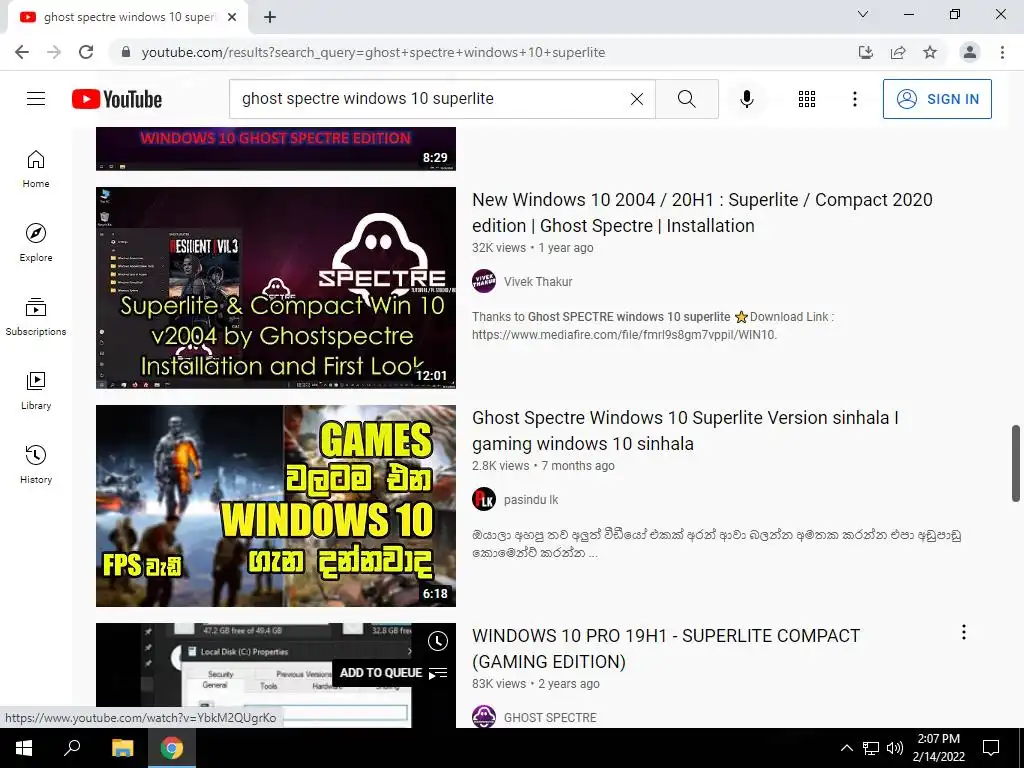The image size is (1024, 768).
Task: Open the volume tray icon
Action: (895, 748)
